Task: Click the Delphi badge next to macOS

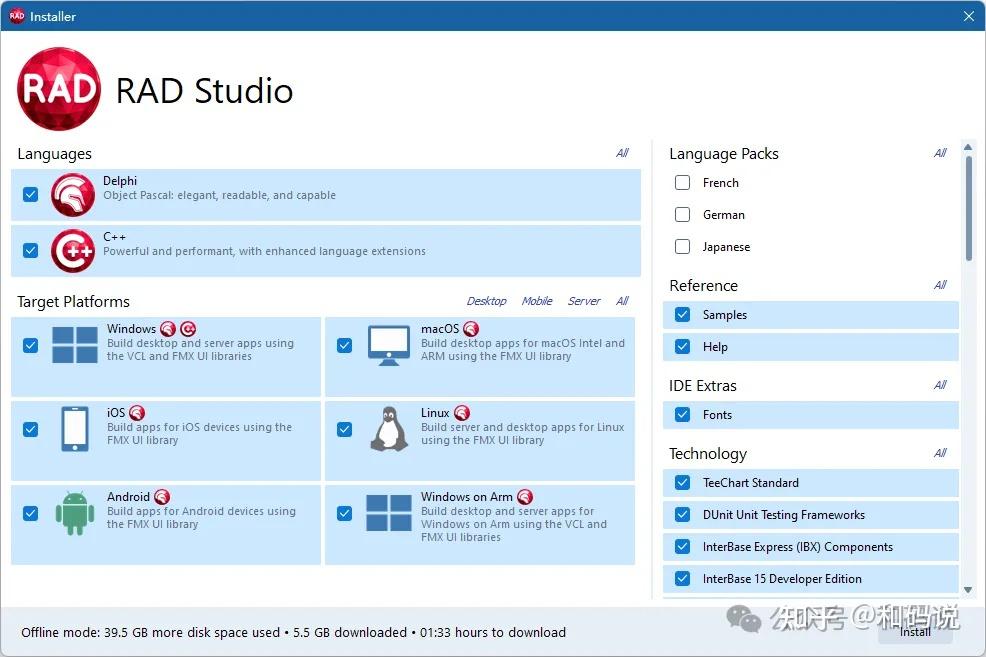Action: 471,329
